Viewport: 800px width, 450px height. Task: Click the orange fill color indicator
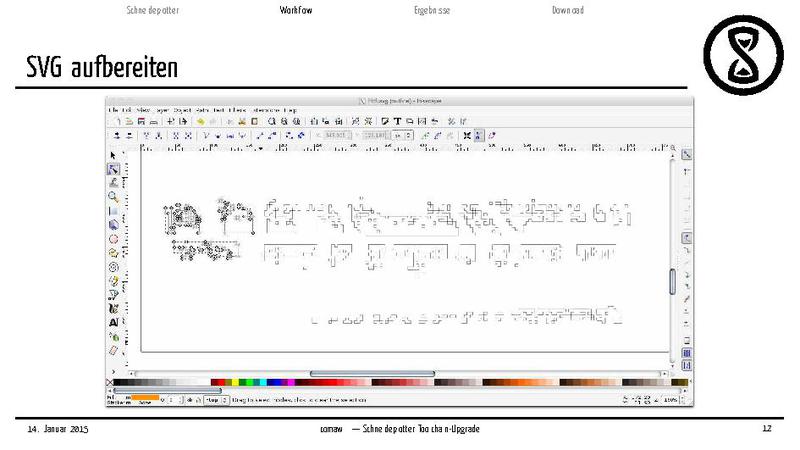tap(145, 397)
